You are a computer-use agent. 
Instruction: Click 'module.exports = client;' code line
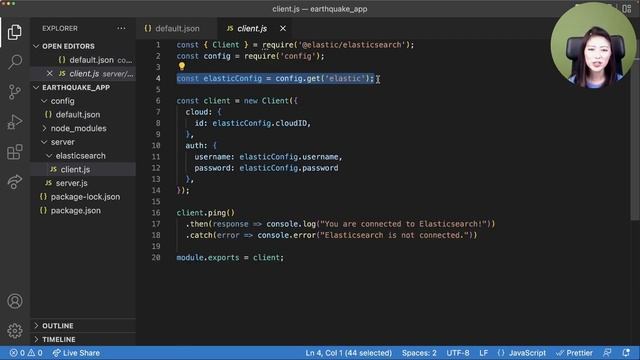pyautogui.click(x=230, y=258)
